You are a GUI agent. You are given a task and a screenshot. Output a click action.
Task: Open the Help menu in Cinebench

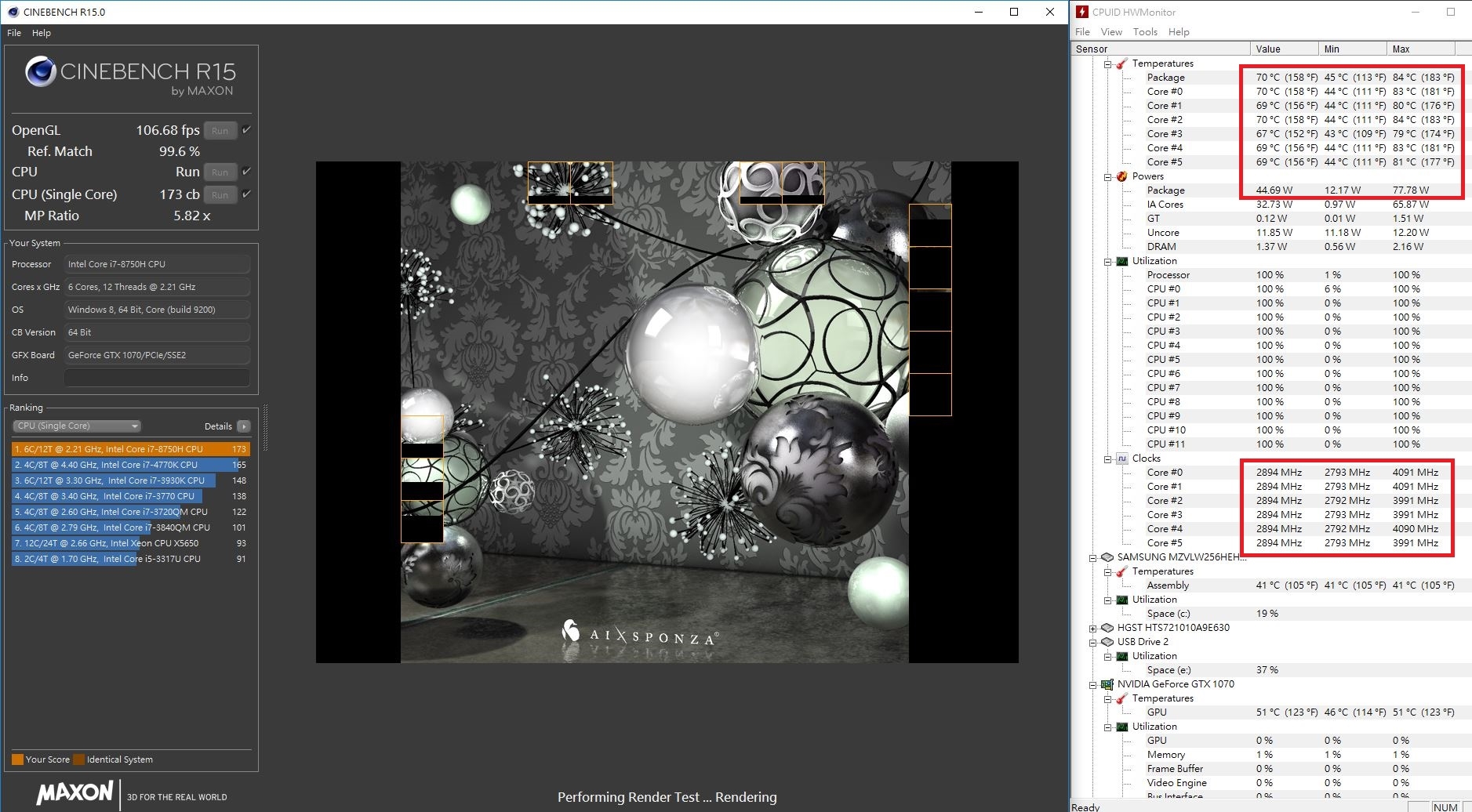42,33
